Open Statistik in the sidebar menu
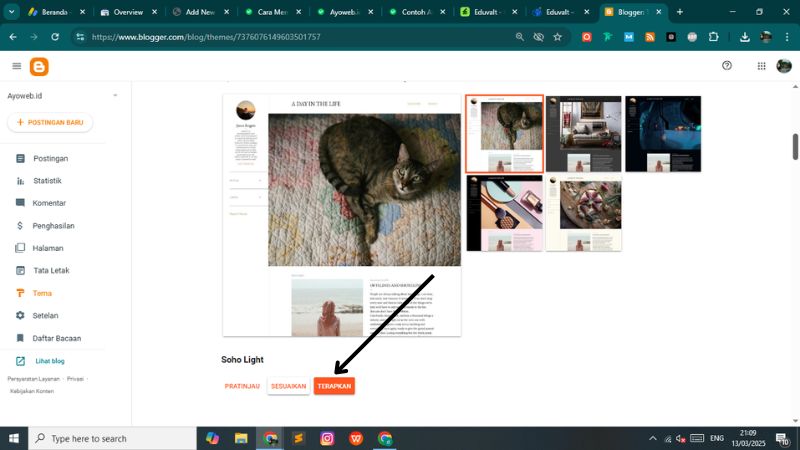 point(47,181)
